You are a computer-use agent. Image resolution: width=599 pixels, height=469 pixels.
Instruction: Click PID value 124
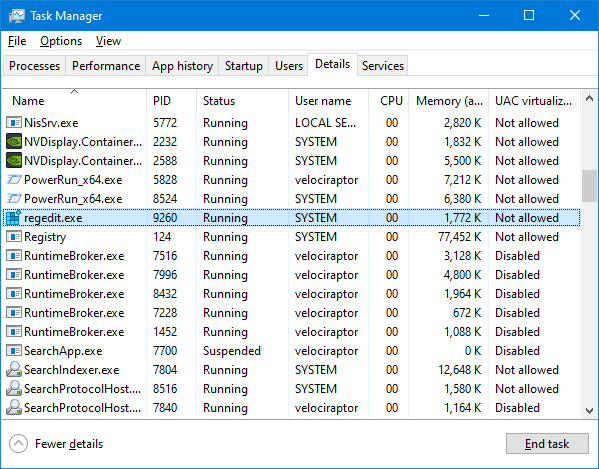pyautogui.click(x=162, y=237)
